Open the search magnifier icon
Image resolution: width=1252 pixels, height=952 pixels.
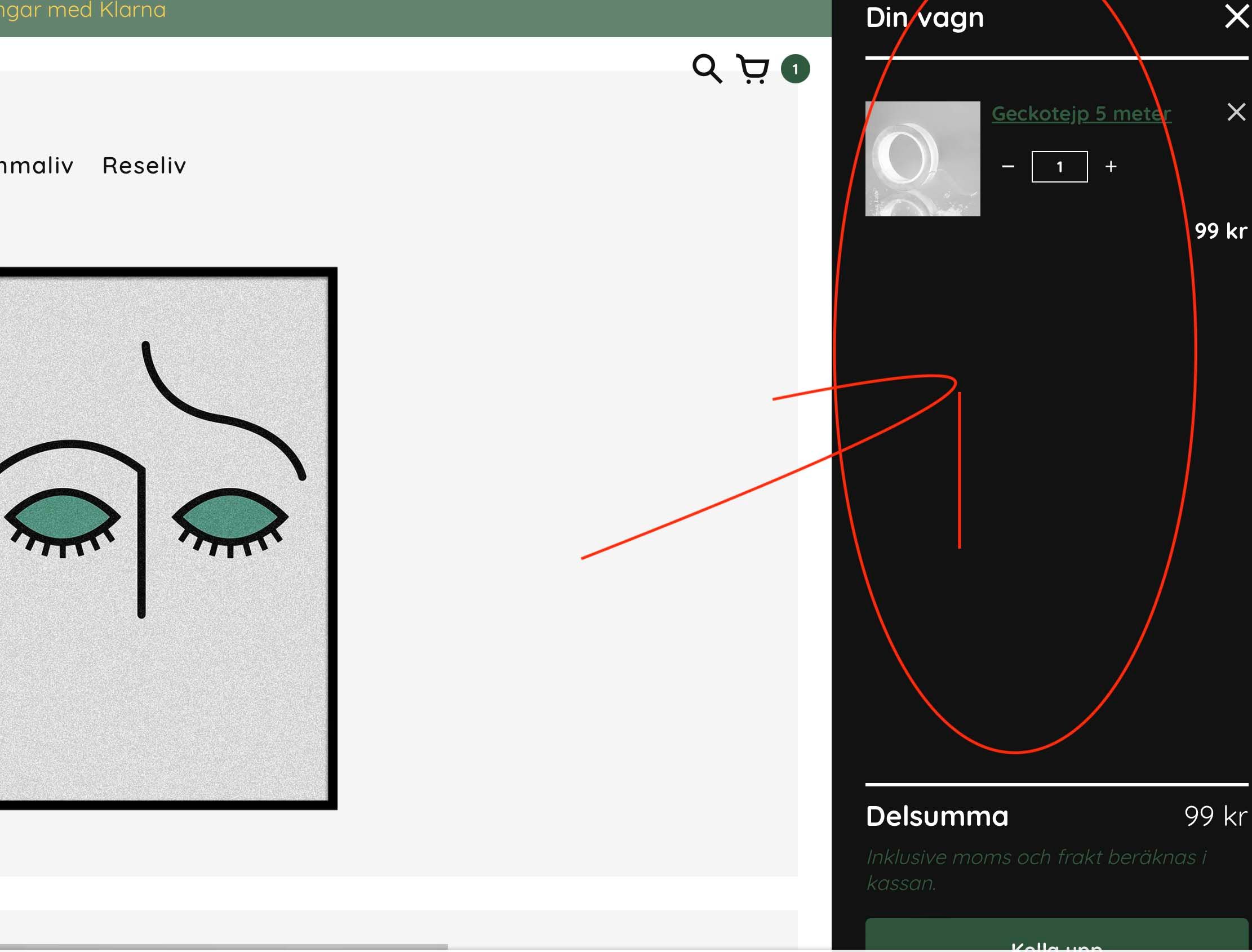click(707, 69)
